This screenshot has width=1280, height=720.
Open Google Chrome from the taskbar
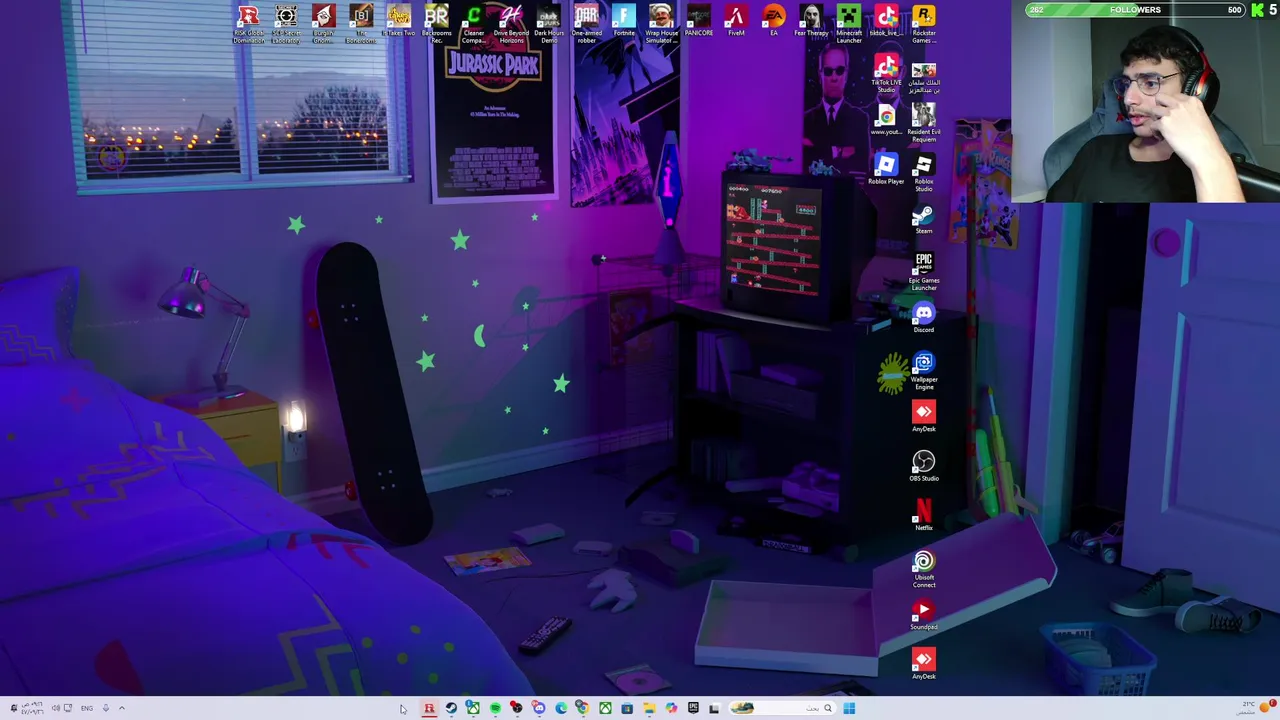583,708
